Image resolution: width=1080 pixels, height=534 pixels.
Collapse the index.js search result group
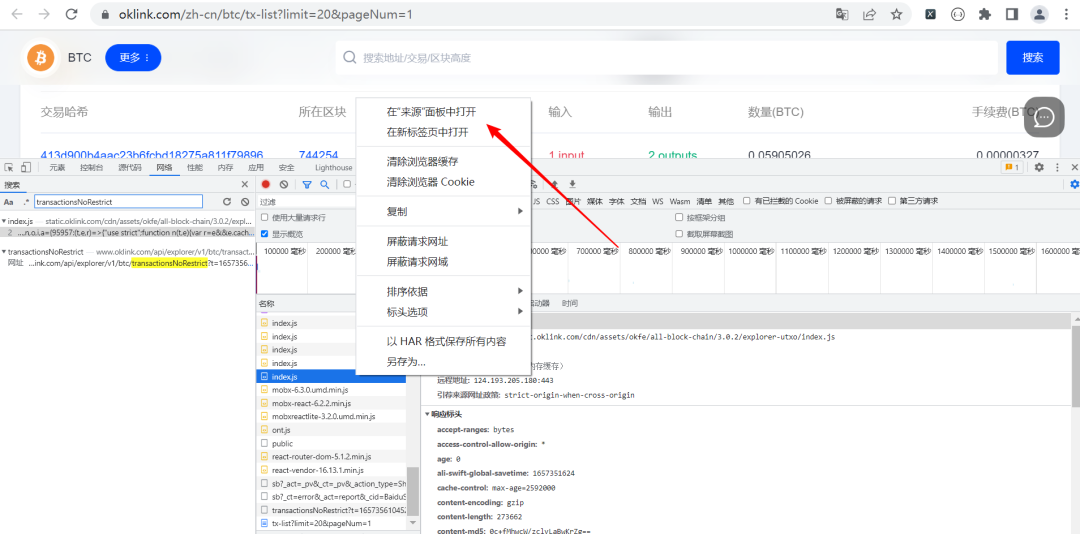point(3,221)
